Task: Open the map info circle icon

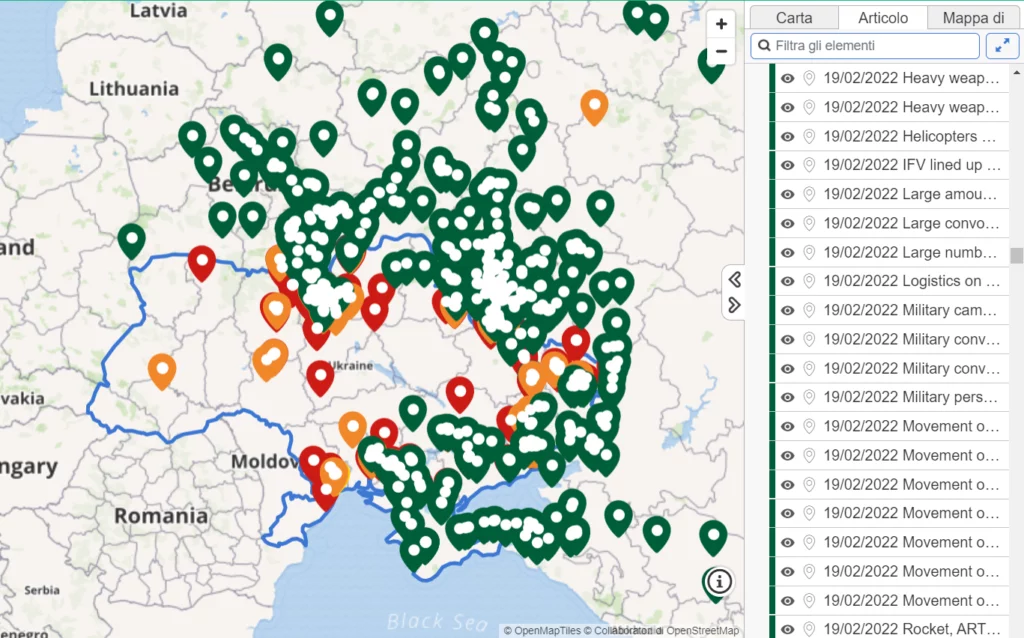Action: 721,581
